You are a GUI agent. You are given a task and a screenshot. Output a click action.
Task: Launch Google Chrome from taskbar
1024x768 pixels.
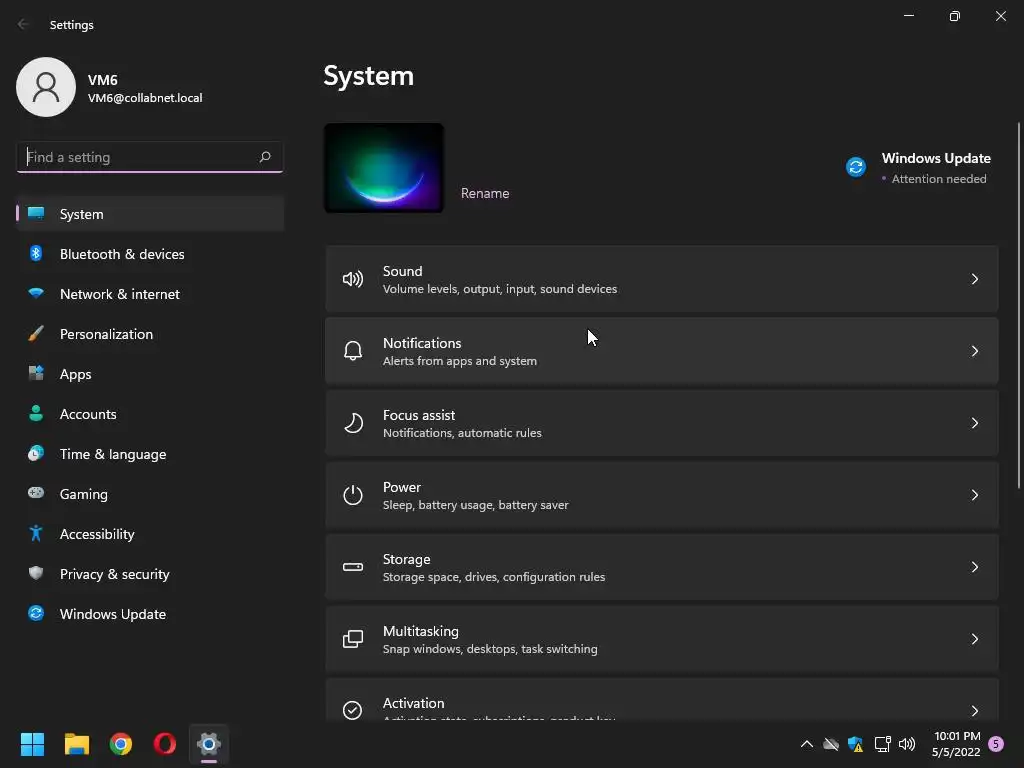point(121,744)
